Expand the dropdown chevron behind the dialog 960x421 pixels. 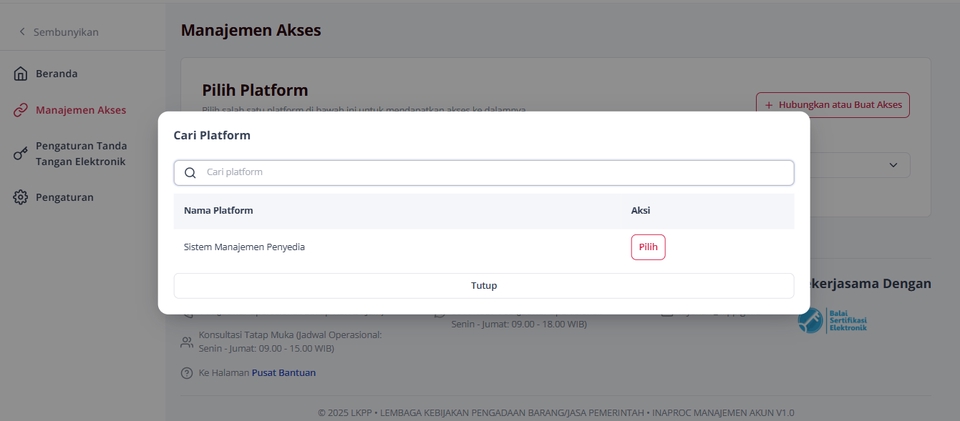(893, 165)
